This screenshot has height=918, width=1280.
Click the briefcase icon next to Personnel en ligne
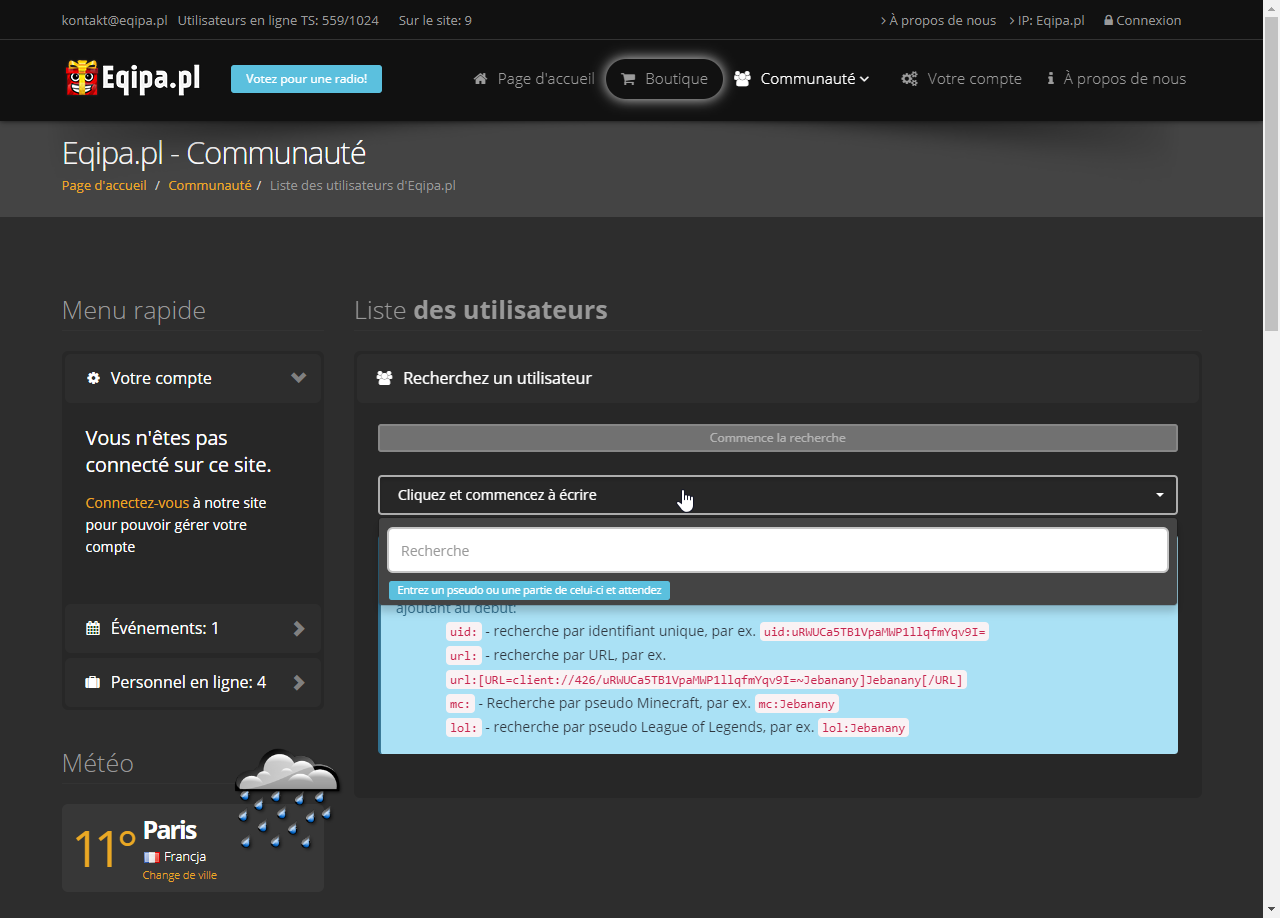click(x=93, y=683)
